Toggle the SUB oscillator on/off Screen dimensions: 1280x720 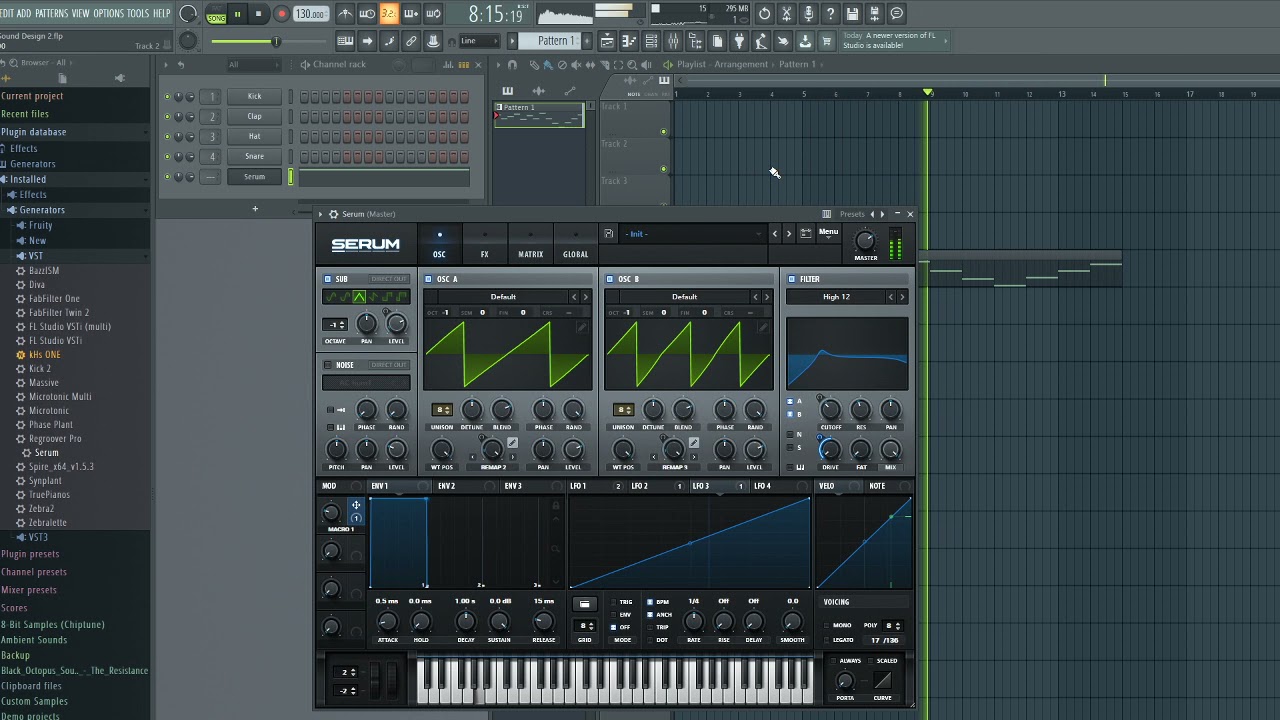click(328, 279)
